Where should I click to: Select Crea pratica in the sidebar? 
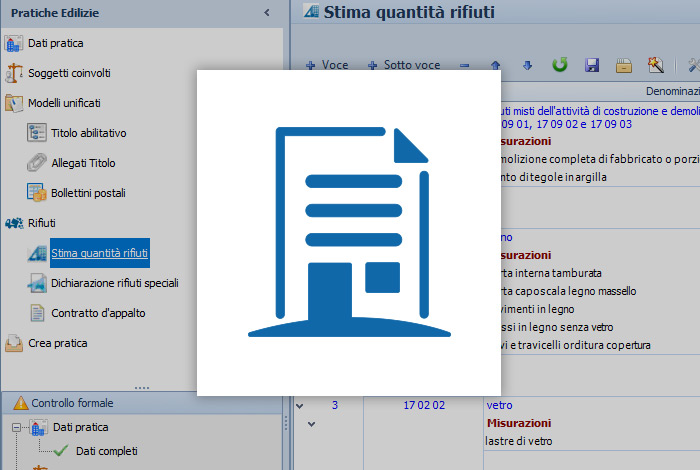(x=57, y=343)
